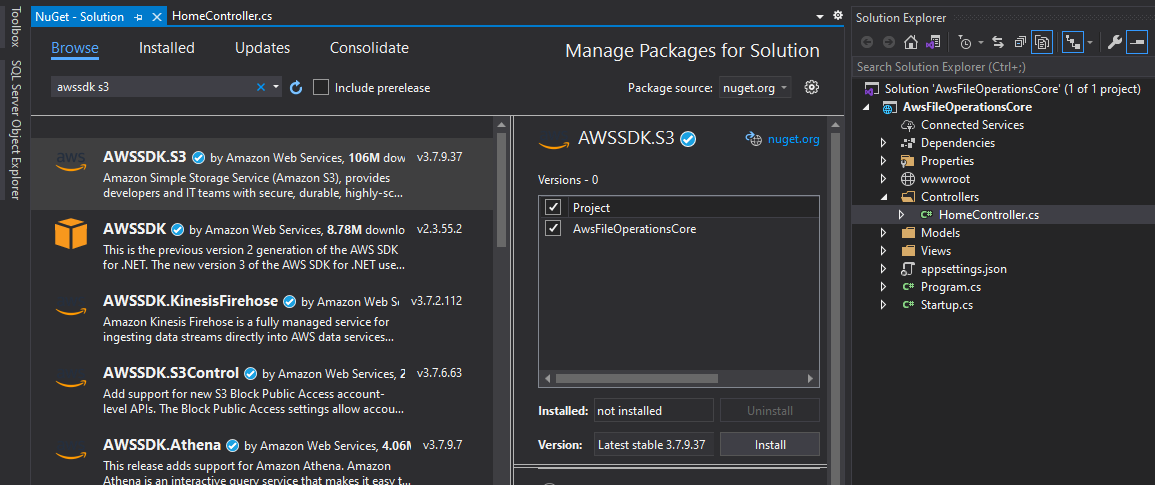Click Switch Views icon in Solution Explorer
Screen dimensions: 1155x485
[933, 42]
